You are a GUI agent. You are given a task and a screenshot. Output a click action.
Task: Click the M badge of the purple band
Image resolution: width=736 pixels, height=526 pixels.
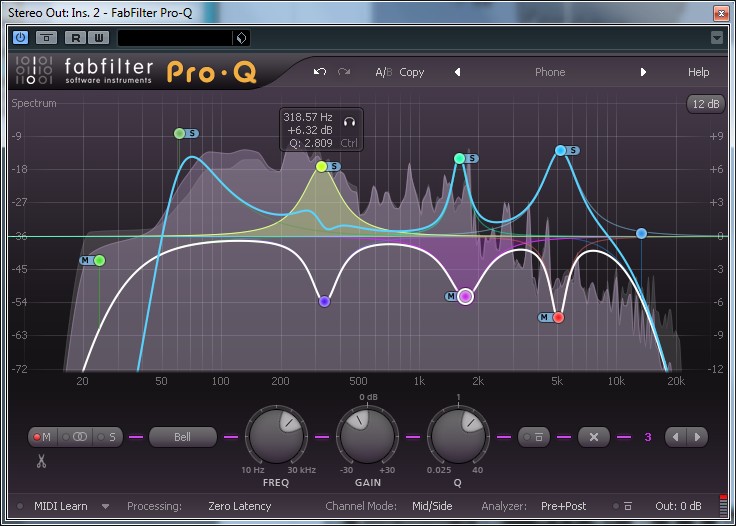451,296
